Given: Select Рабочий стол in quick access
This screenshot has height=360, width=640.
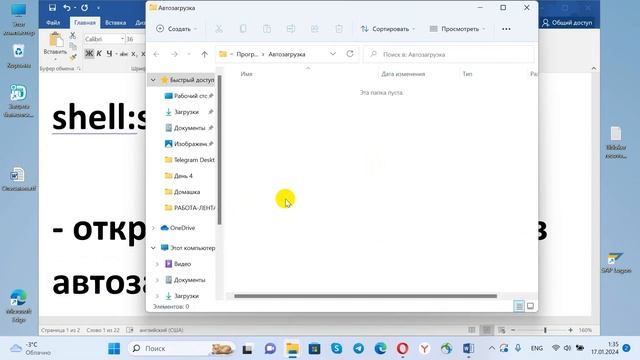Looking at the screenshot, I should (189, 96).
